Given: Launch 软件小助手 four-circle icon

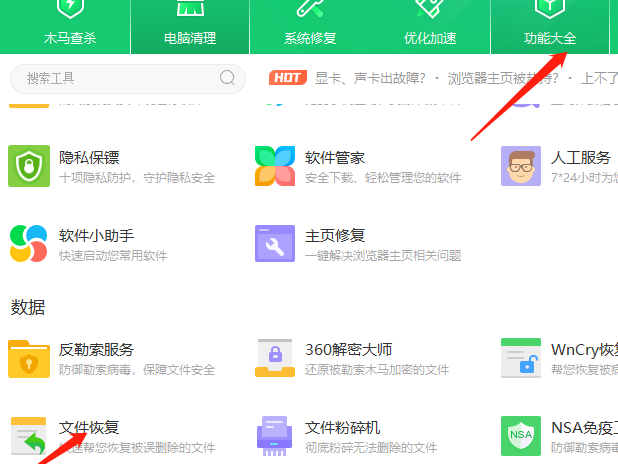Looking at the screenshot, I should point(28,243).
